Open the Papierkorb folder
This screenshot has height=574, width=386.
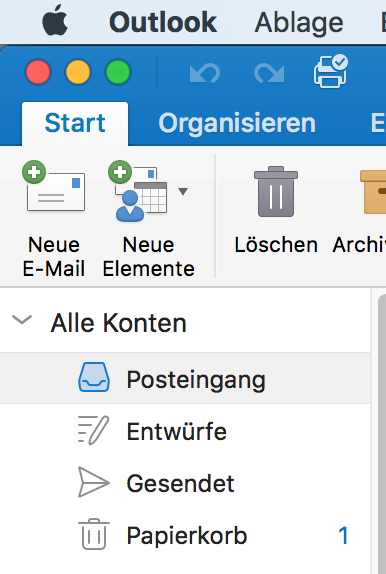185,536
